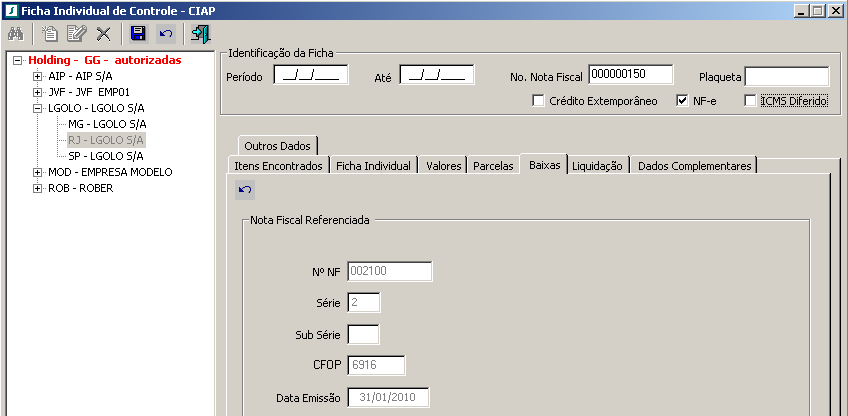Switch to the Parcelas tab
The height and width of the screenshot is (416, 848).
(493, 166)
